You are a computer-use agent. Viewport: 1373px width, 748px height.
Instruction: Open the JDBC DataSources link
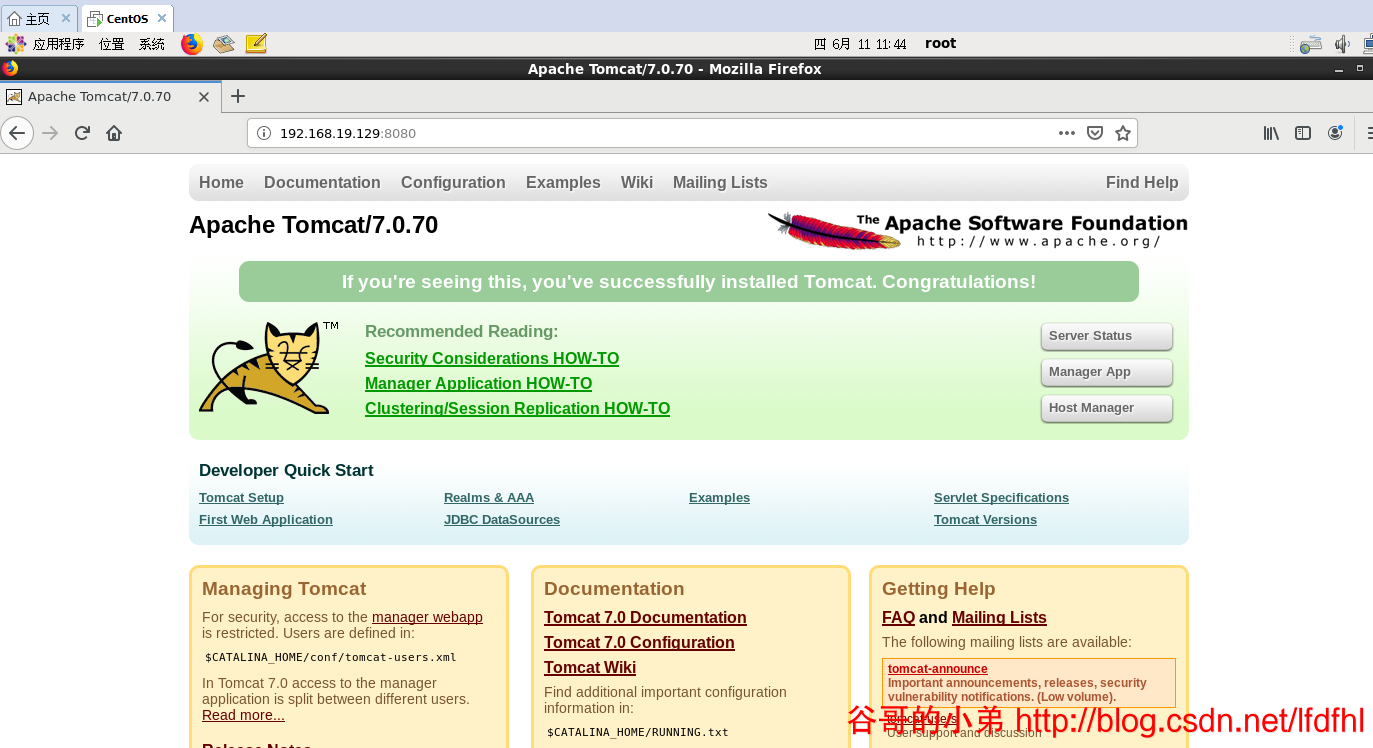[x=502, y=520]
